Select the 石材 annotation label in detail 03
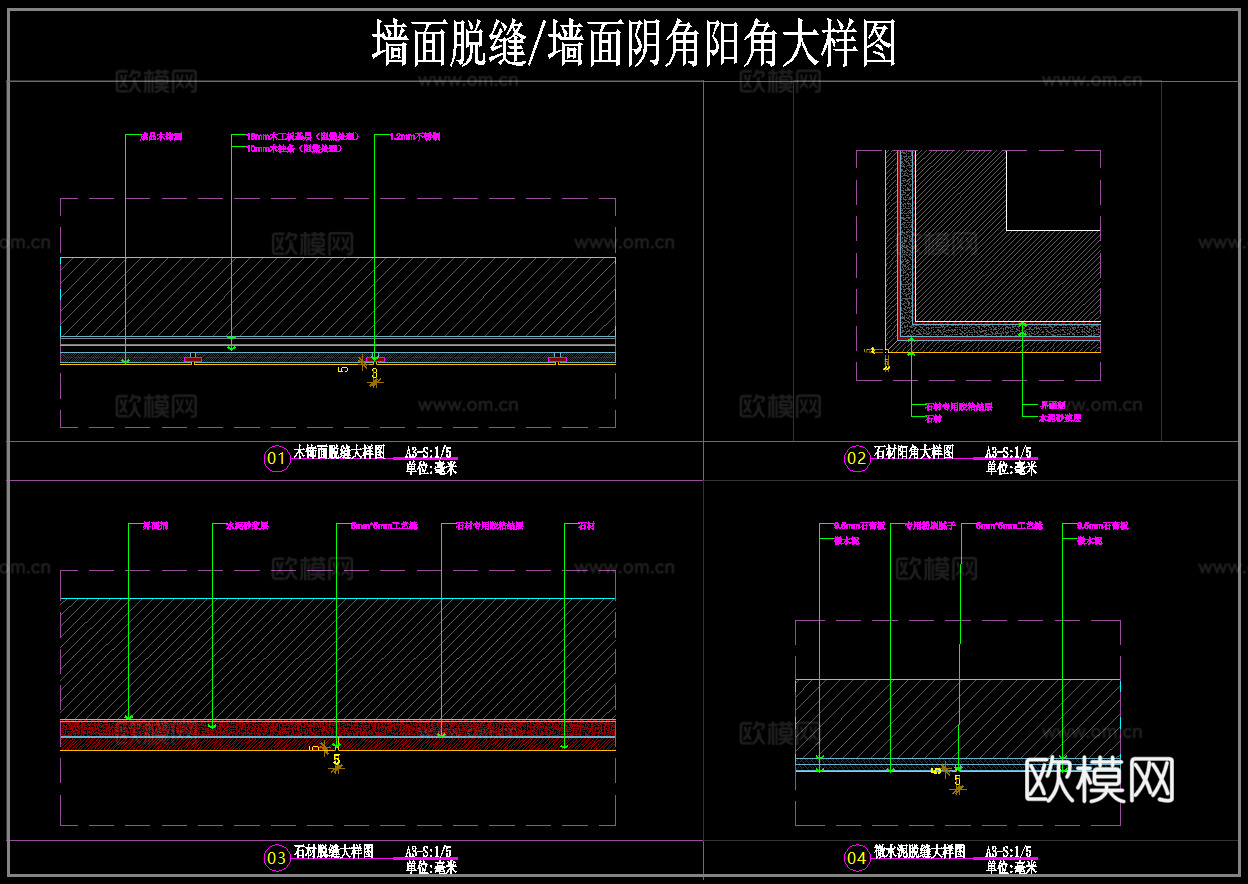Image resolution: width=1248 pixels, height=884 pixels. (585, 526)
